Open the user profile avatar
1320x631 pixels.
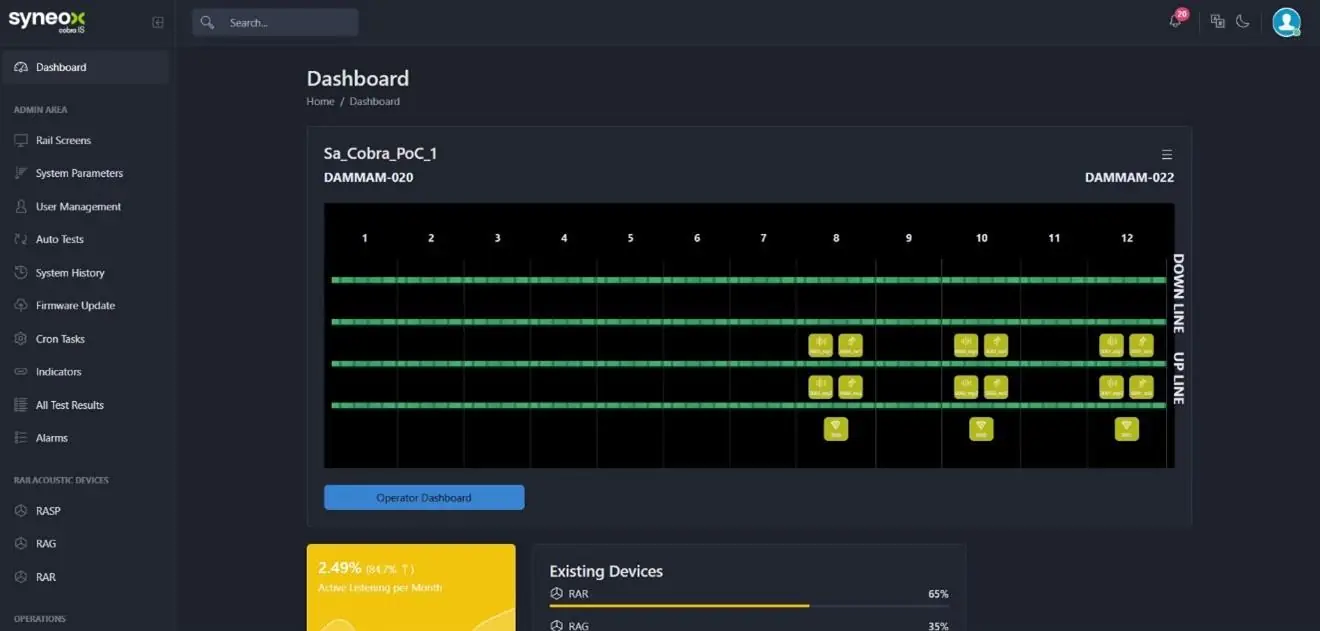point(1286,22)
